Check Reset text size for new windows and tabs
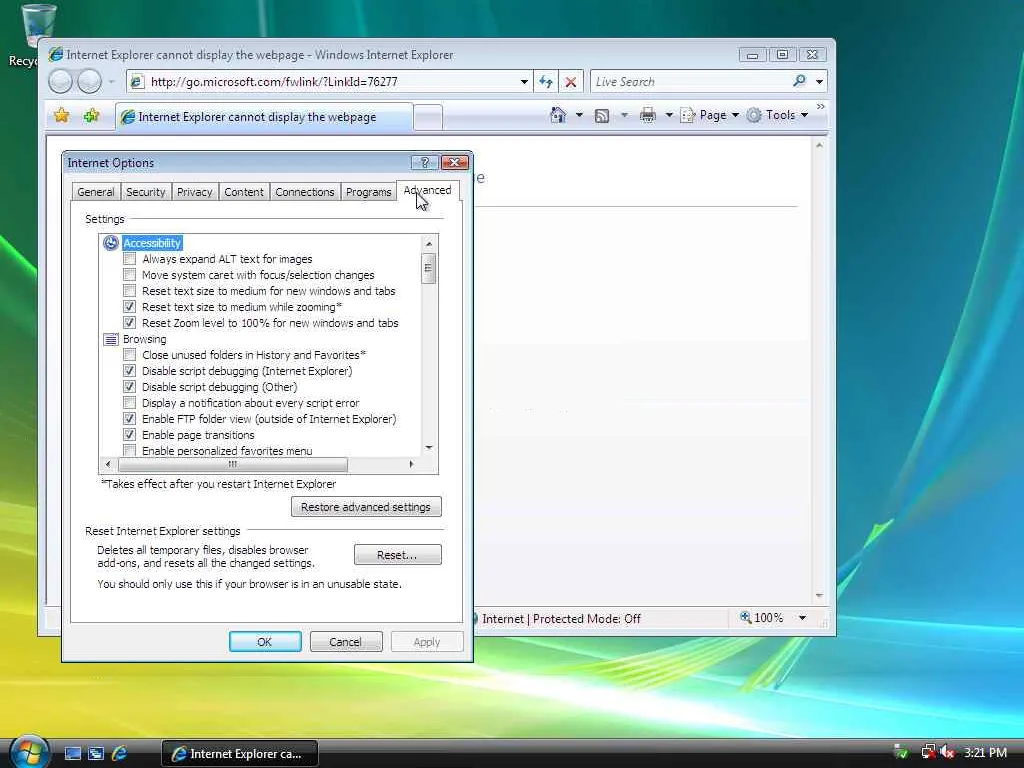 tap(129, 291)
